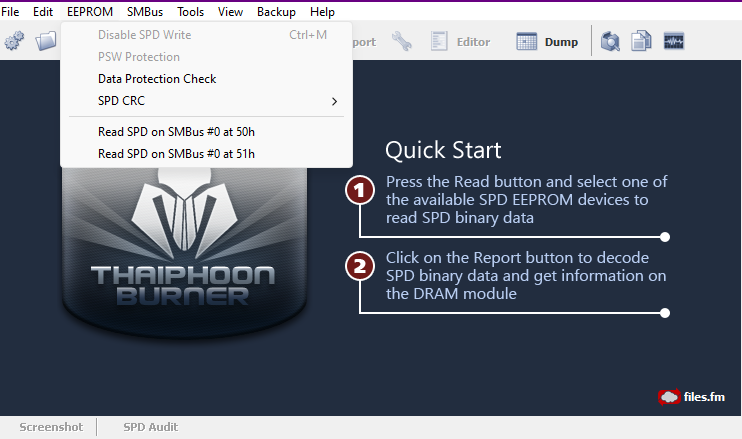Open the Backup menu
The image size is (742, 439).
point(276,12)
